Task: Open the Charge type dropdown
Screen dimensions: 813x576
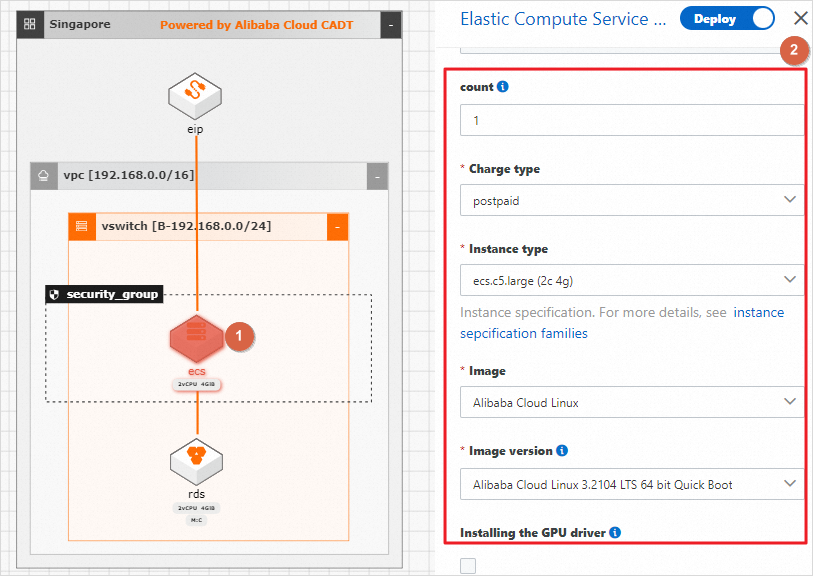Action: coord(632,200)
